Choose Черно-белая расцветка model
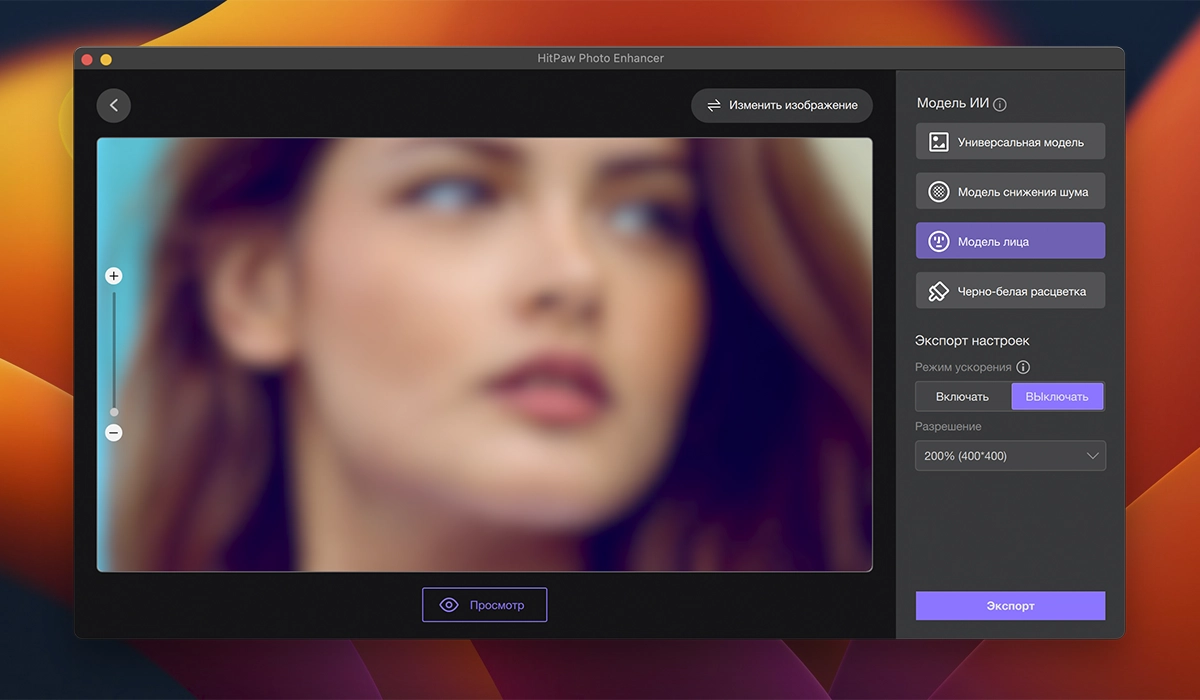 pos(1020,291)
